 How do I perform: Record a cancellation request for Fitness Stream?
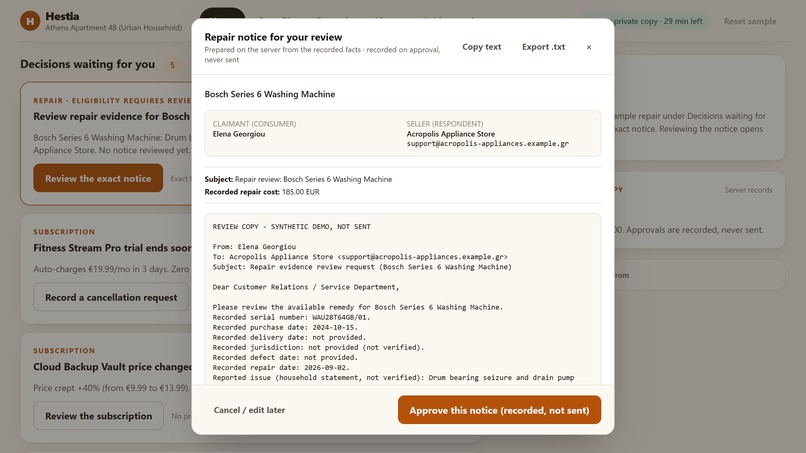click(x=111, y=297)
